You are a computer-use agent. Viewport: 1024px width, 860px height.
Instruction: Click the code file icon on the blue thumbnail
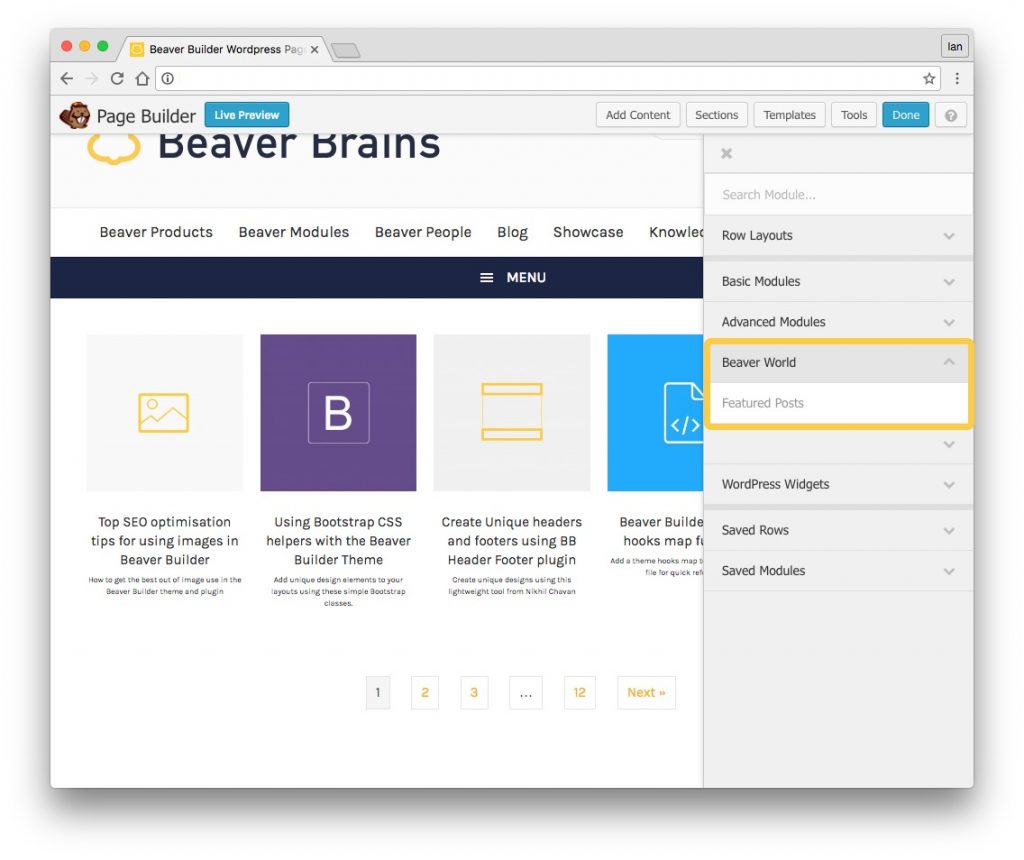[683, 412]
